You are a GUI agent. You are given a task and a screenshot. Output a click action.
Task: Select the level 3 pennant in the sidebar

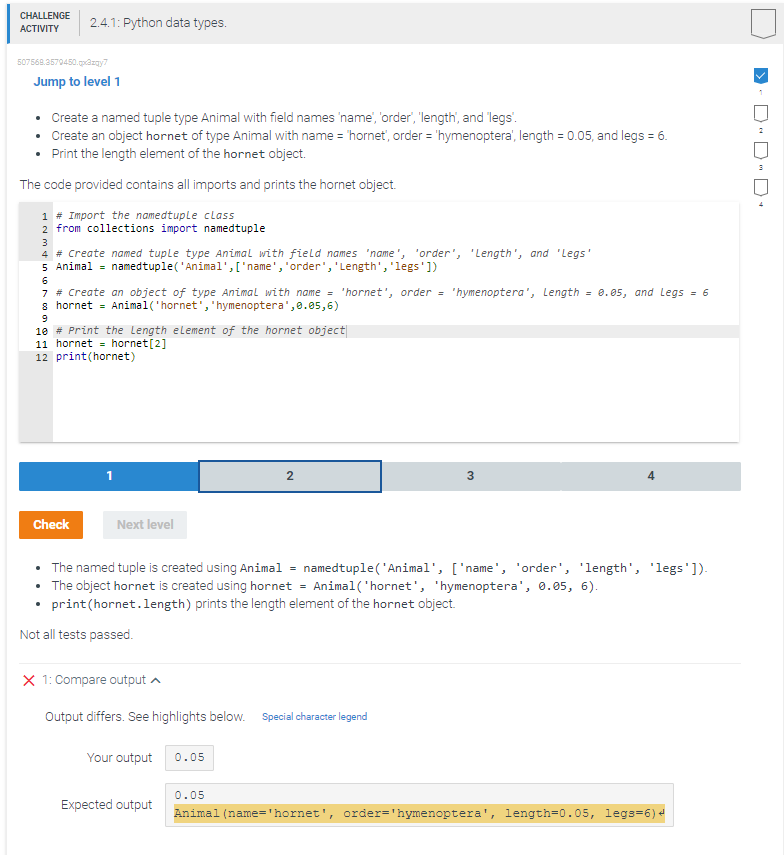(x=761, y=150)
